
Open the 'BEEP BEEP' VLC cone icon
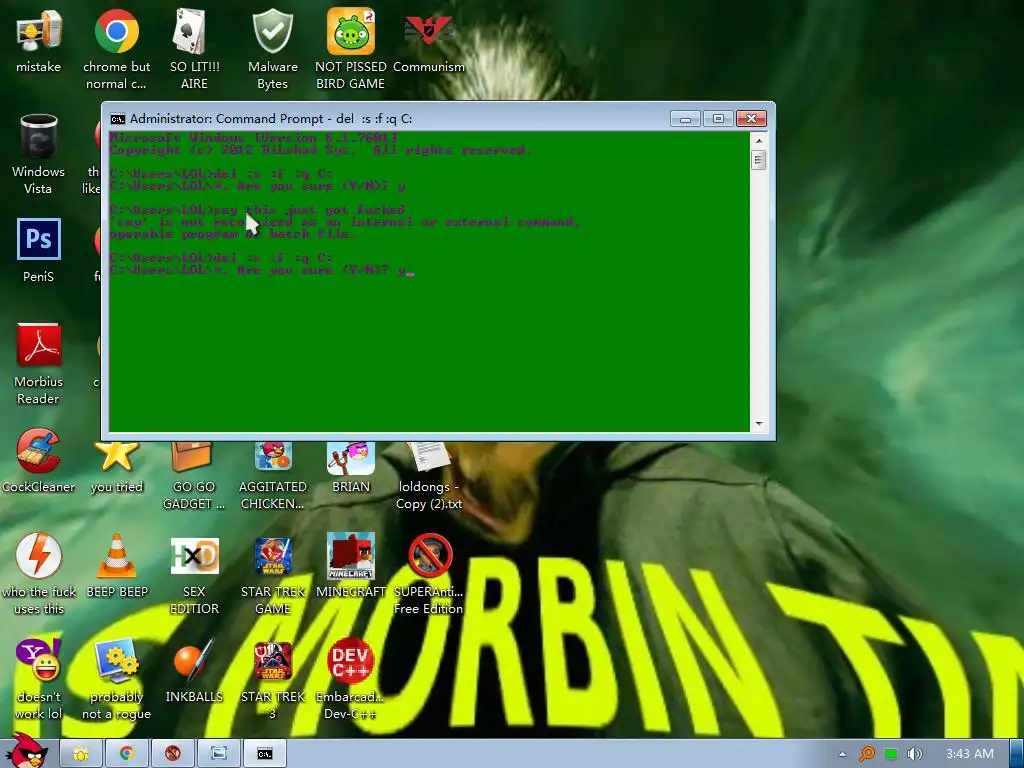point(117,566)
